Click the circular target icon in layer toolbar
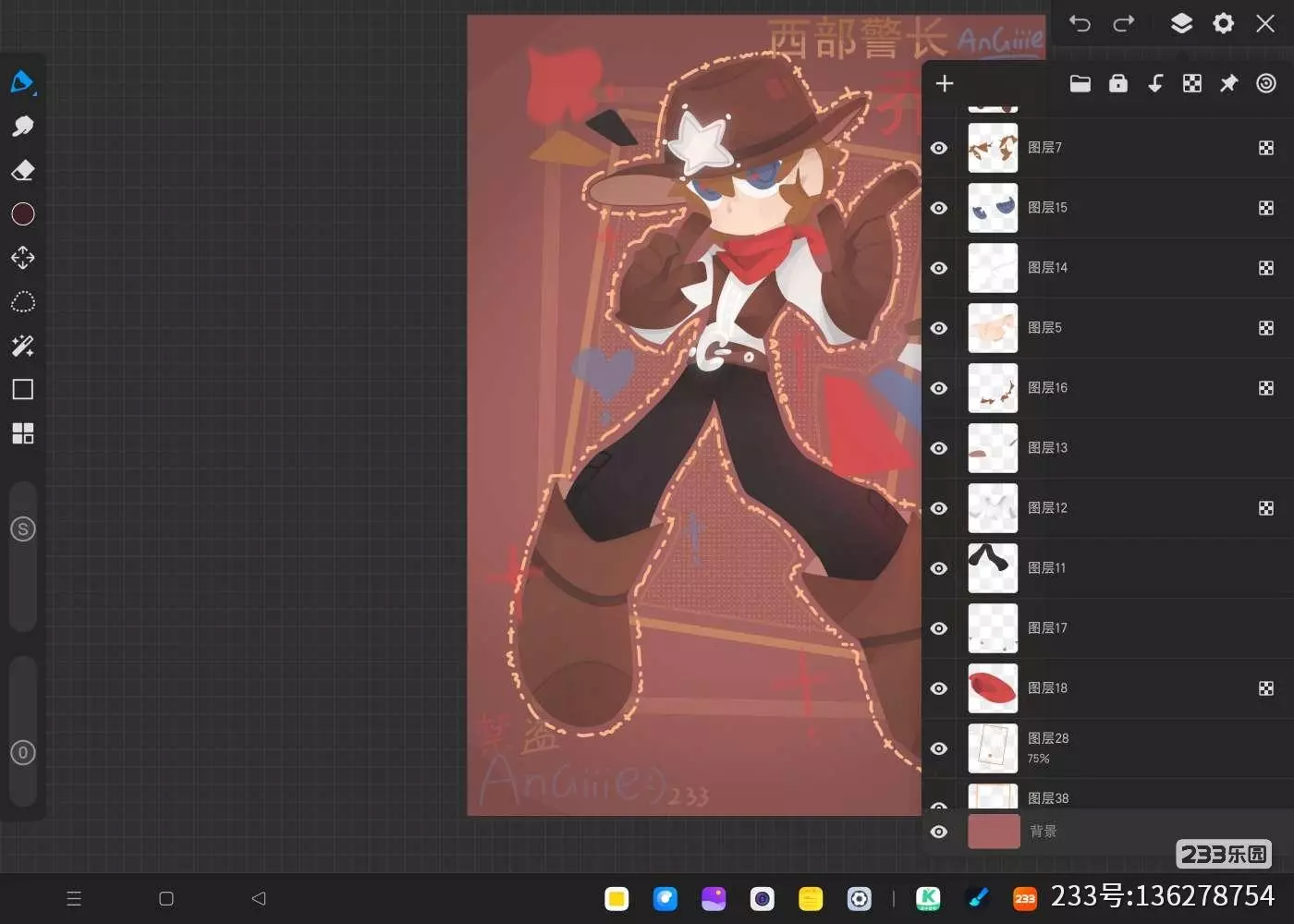The image size is (1294, 924). pyautogui.click(x=1266, y=84)
